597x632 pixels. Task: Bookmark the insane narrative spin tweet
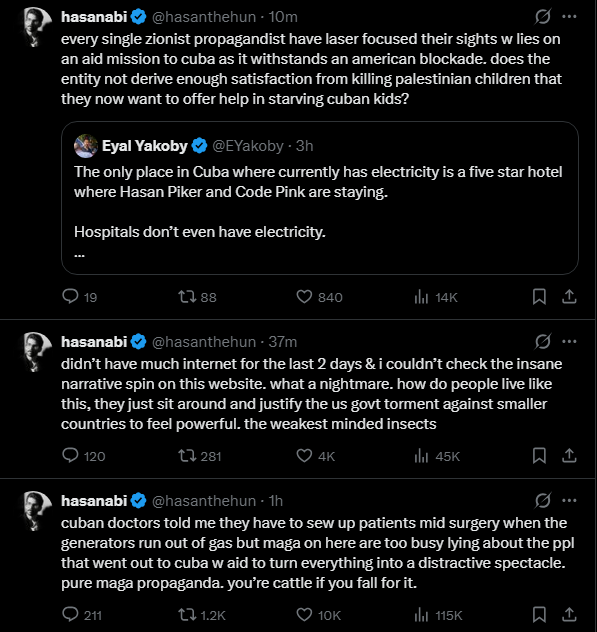(539, 456)
